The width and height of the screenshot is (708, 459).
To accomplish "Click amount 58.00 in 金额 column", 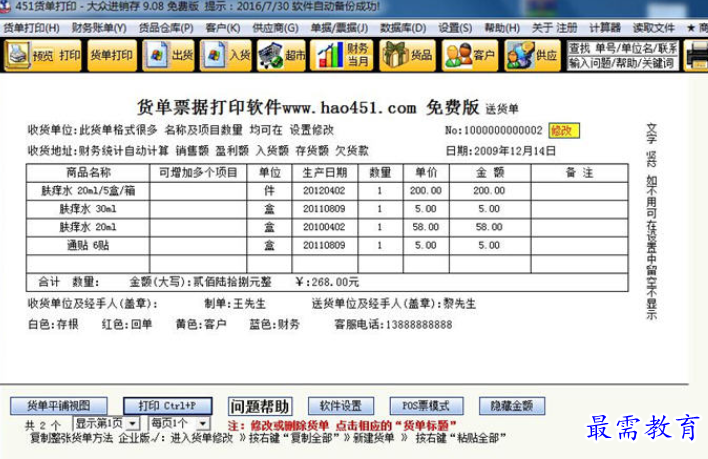I will click(x=489, y=227).
